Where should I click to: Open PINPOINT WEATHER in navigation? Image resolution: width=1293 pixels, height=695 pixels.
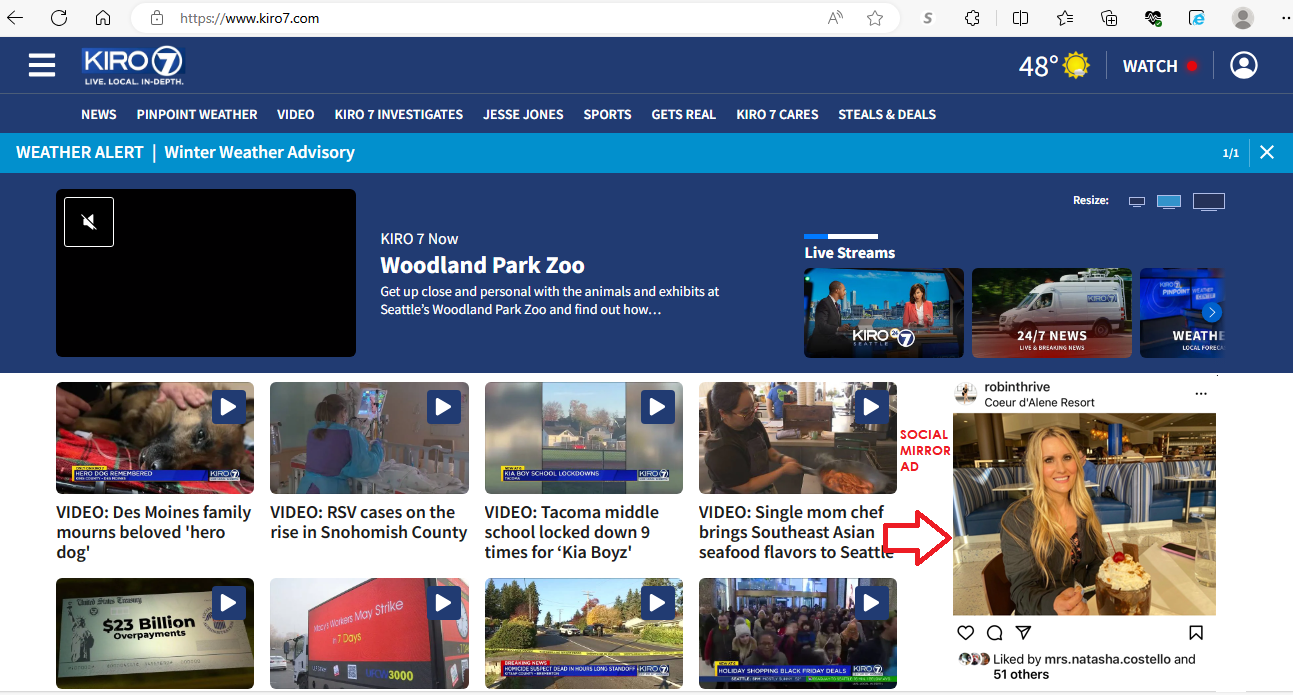(x=197, y=114)
